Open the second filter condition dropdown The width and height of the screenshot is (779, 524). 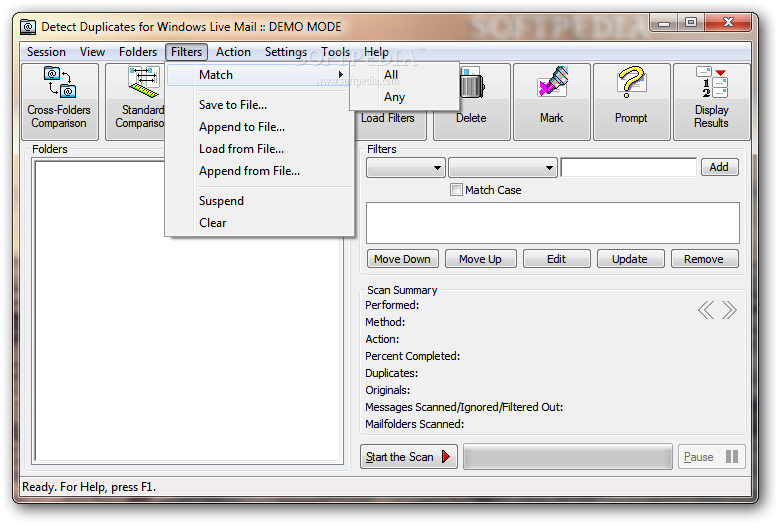tap(502, 167)
